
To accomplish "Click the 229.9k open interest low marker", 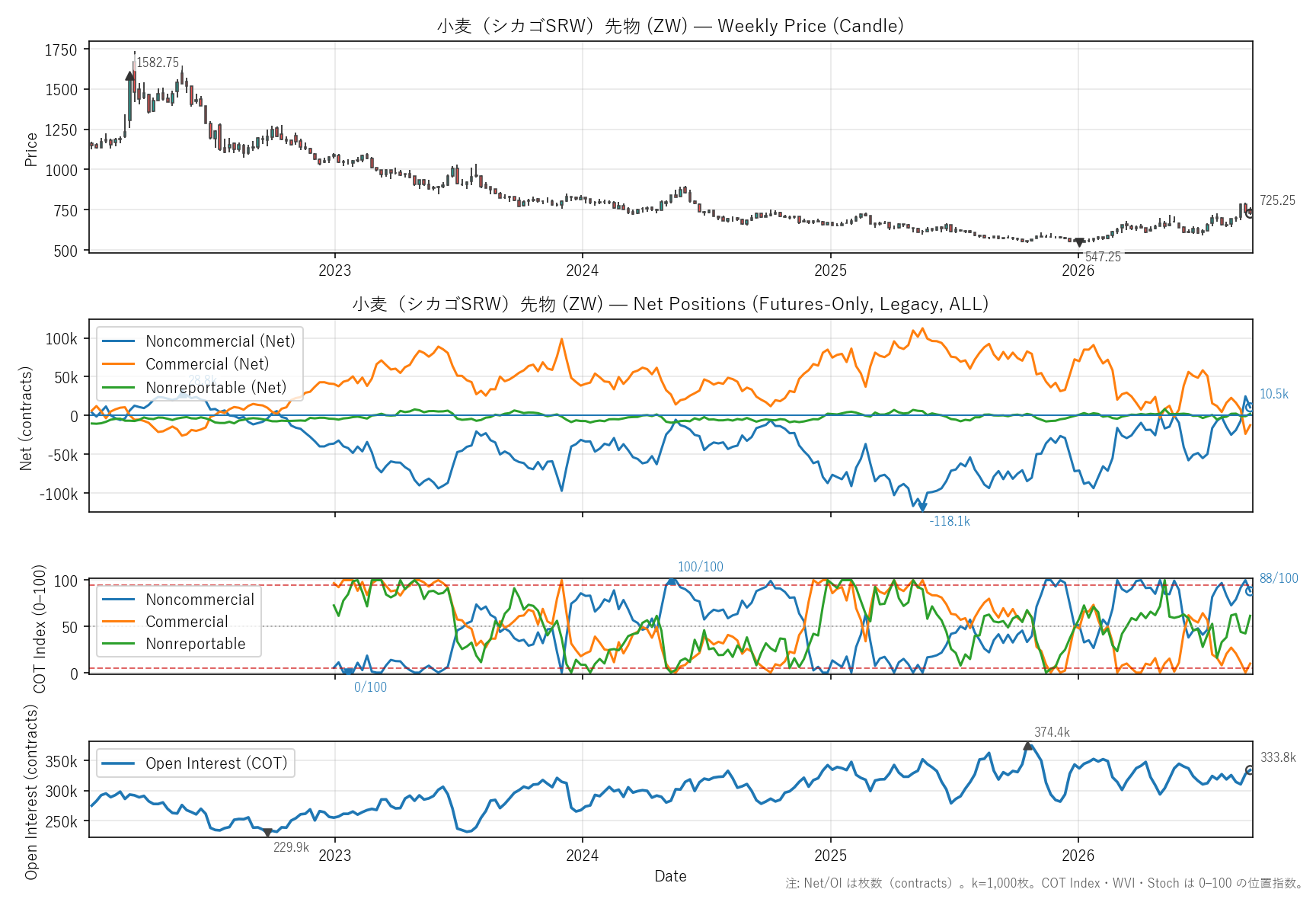I will (267, 833).
